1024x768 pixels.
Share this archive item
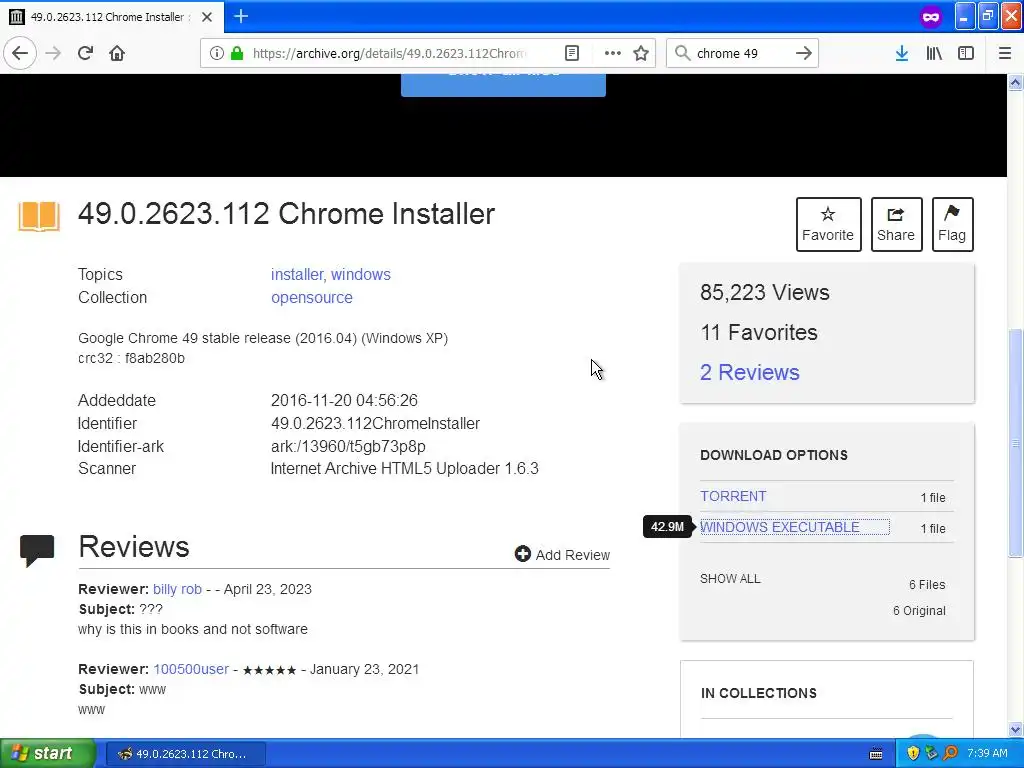coord(896,224)
